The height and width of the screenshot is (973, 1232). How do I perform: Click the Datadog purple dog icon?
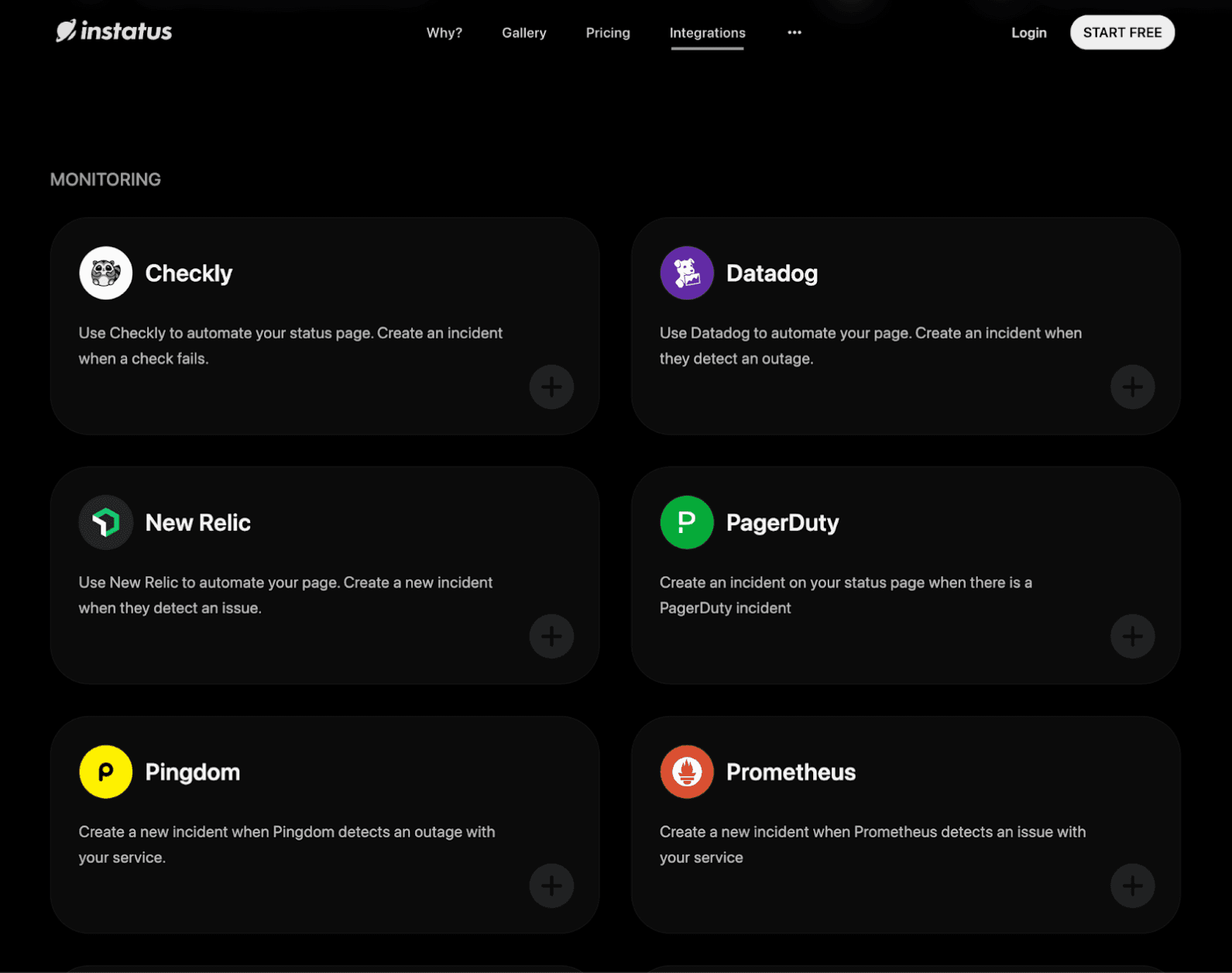[687, 273]
